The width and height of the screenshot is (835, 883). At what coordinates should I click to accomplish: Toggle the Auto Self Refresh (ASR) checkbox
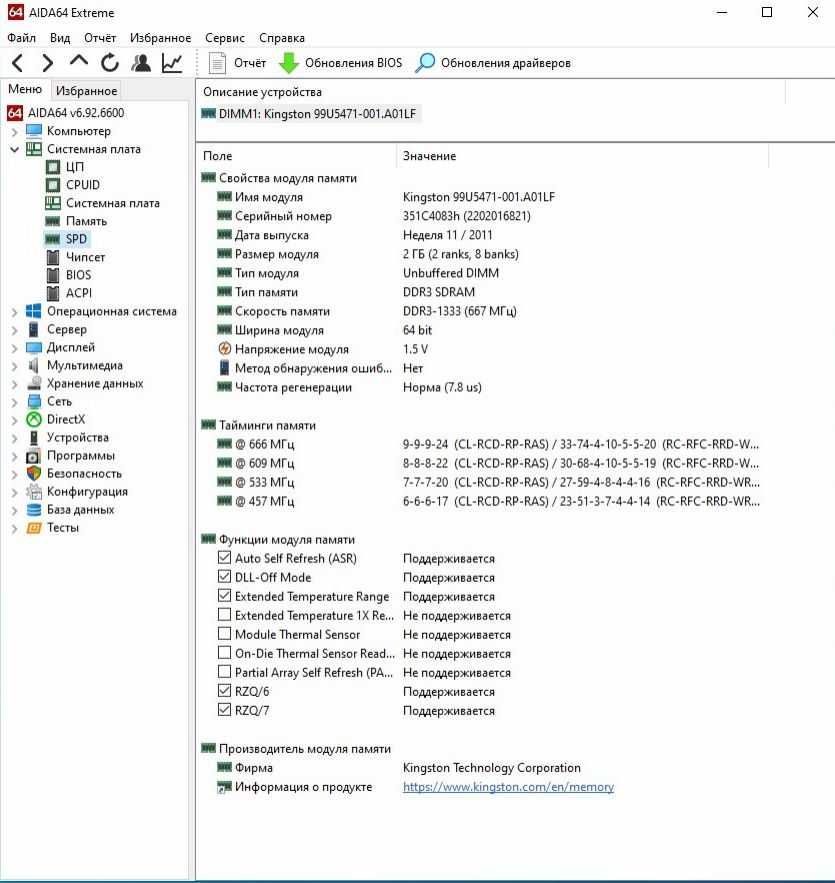(x=224, y=558)
